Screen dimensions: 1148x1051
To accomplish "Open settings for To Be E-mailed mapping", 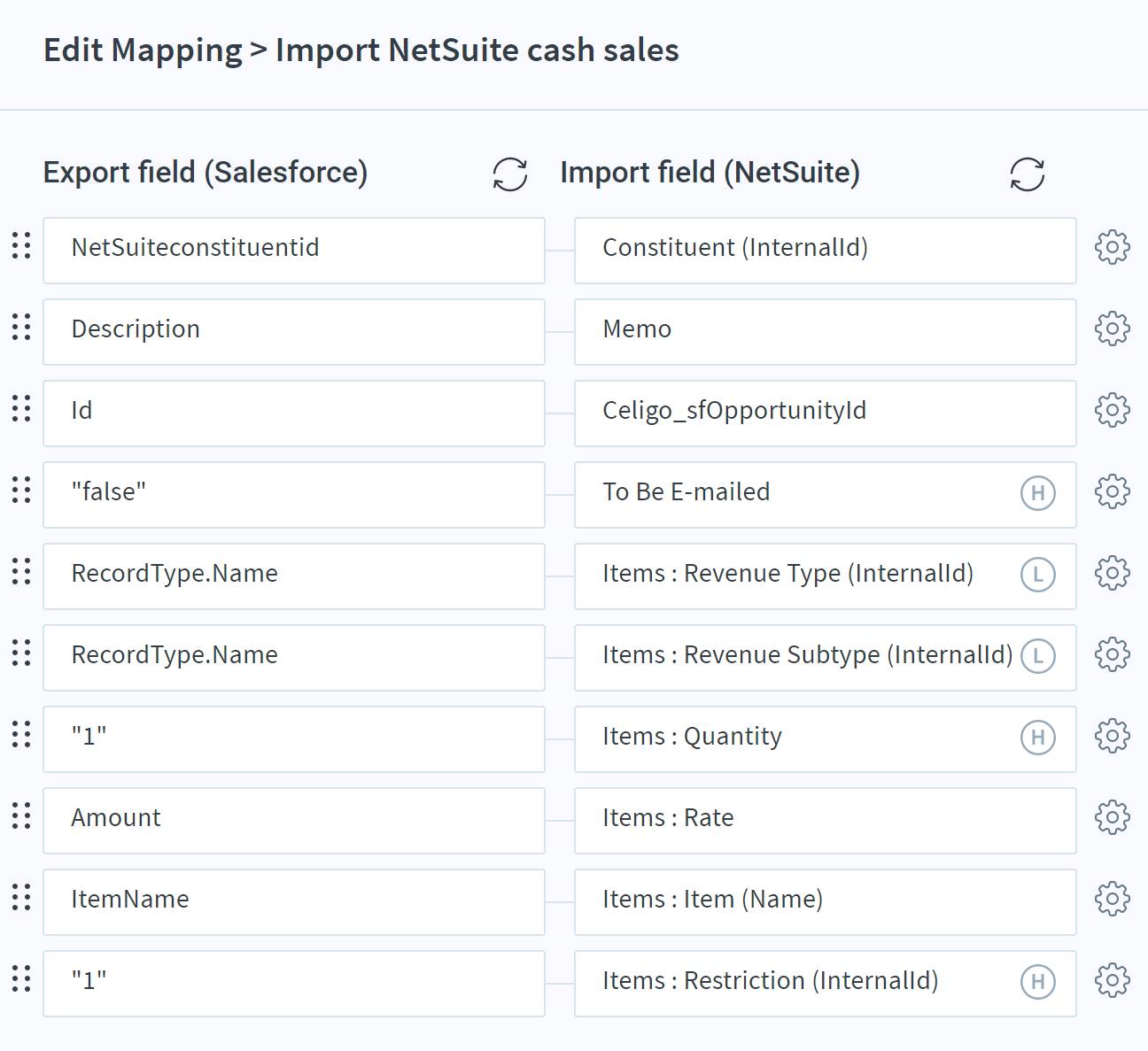I will (x=1113, y=491).
